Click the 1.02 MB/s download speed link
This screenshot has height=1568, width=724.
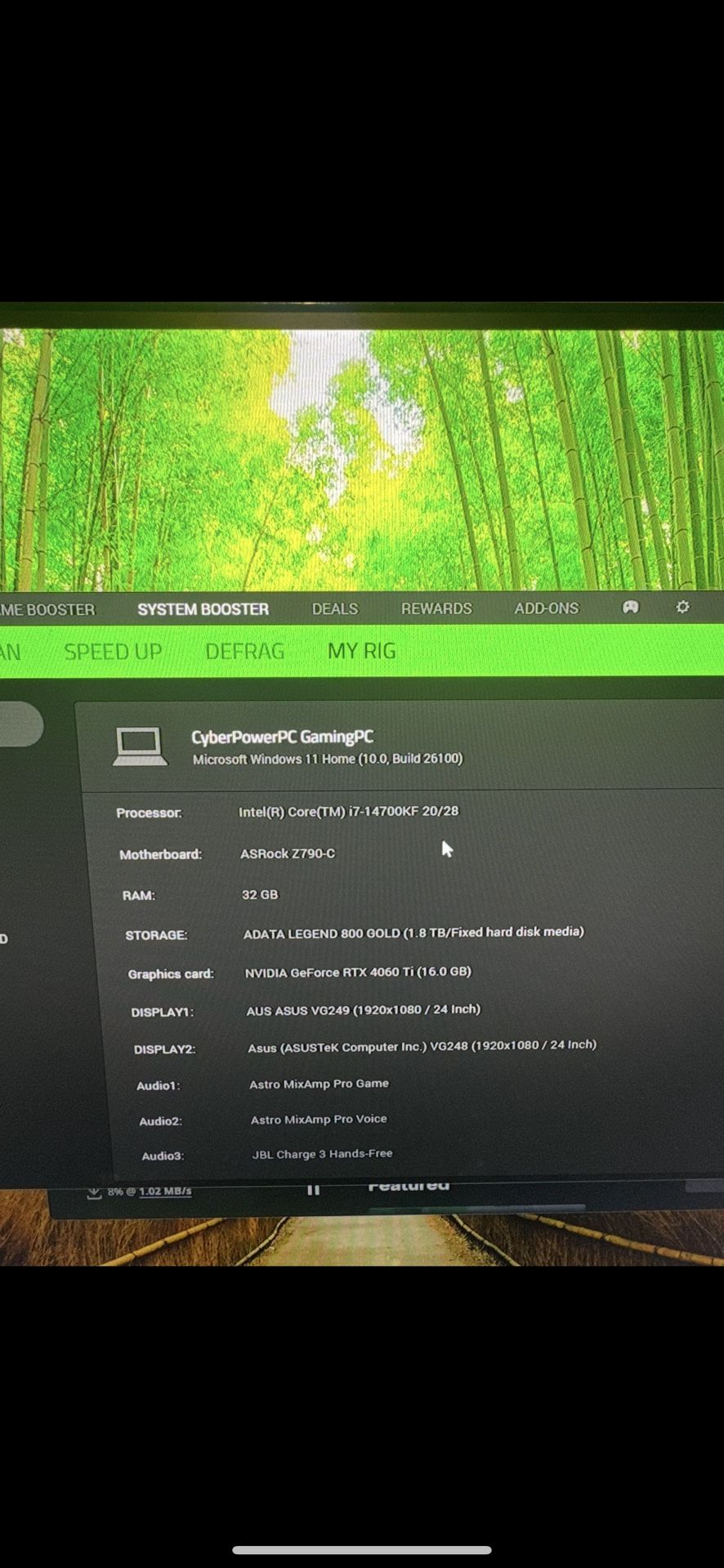coord(165,1192)
